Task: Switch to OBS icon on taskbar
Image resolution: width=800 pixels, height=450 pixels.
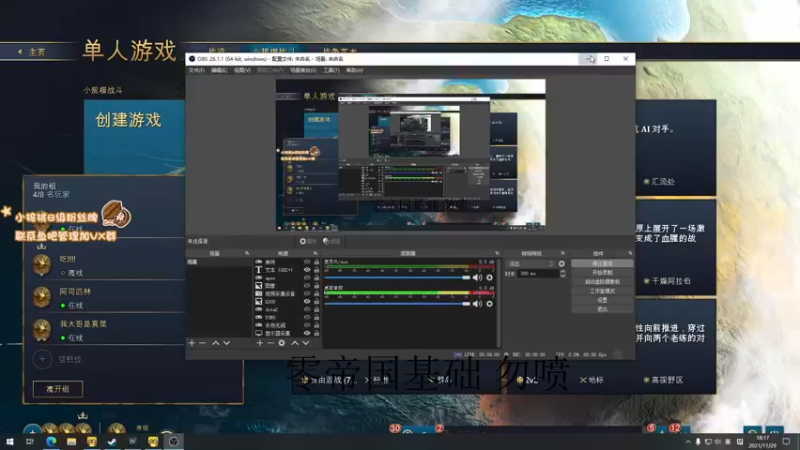Action: (173, 441)
